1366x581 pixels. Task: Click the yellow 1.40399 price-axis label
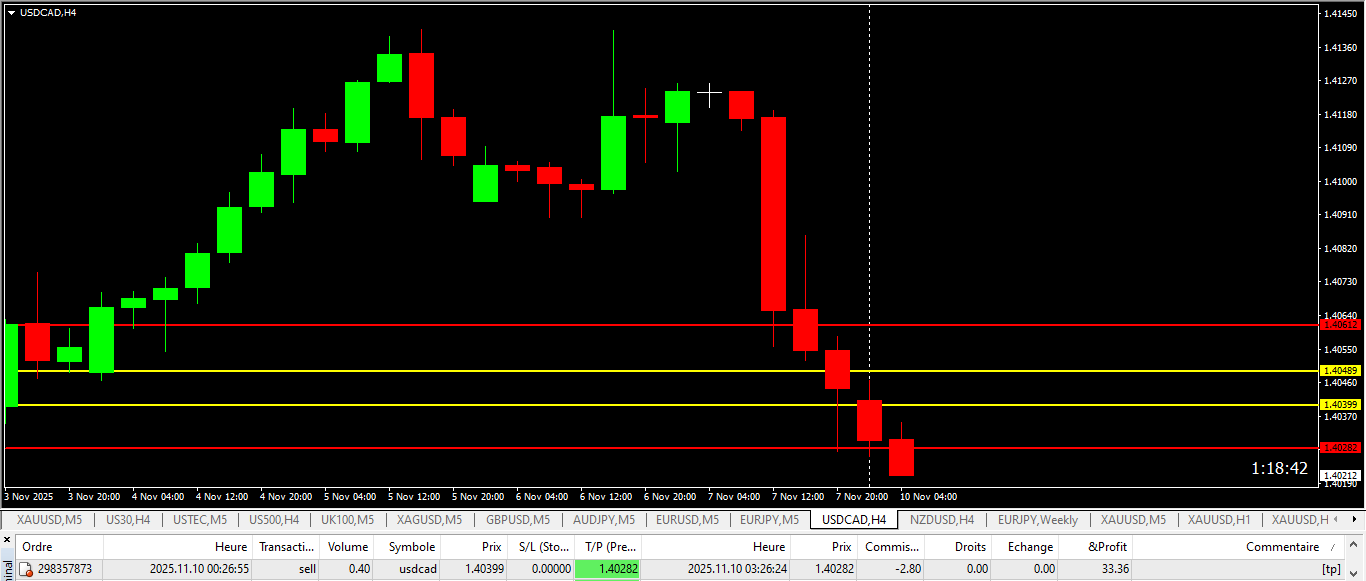1341,405
